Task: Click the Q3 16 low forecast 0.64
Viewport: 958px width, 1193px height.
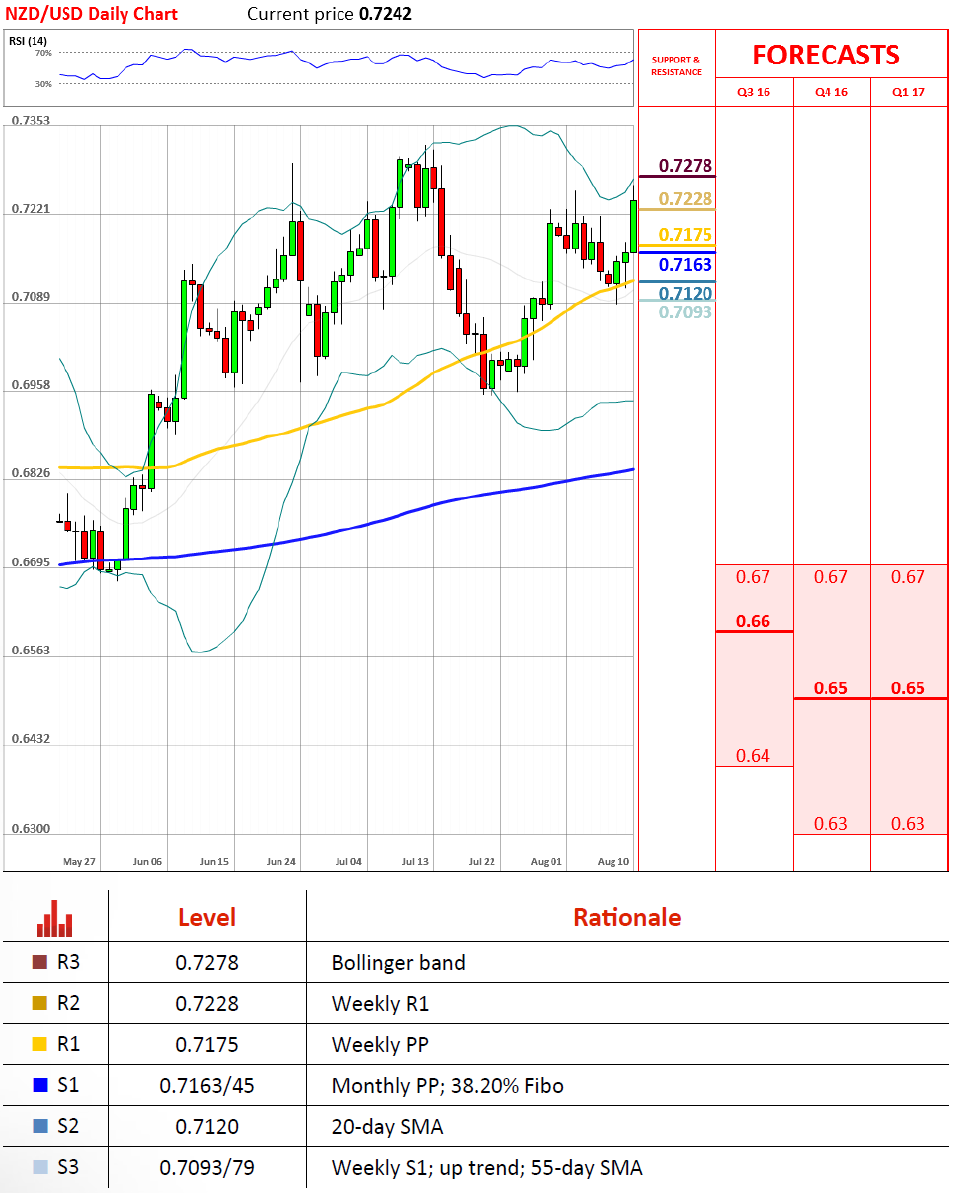Action: tap(753, 756)
